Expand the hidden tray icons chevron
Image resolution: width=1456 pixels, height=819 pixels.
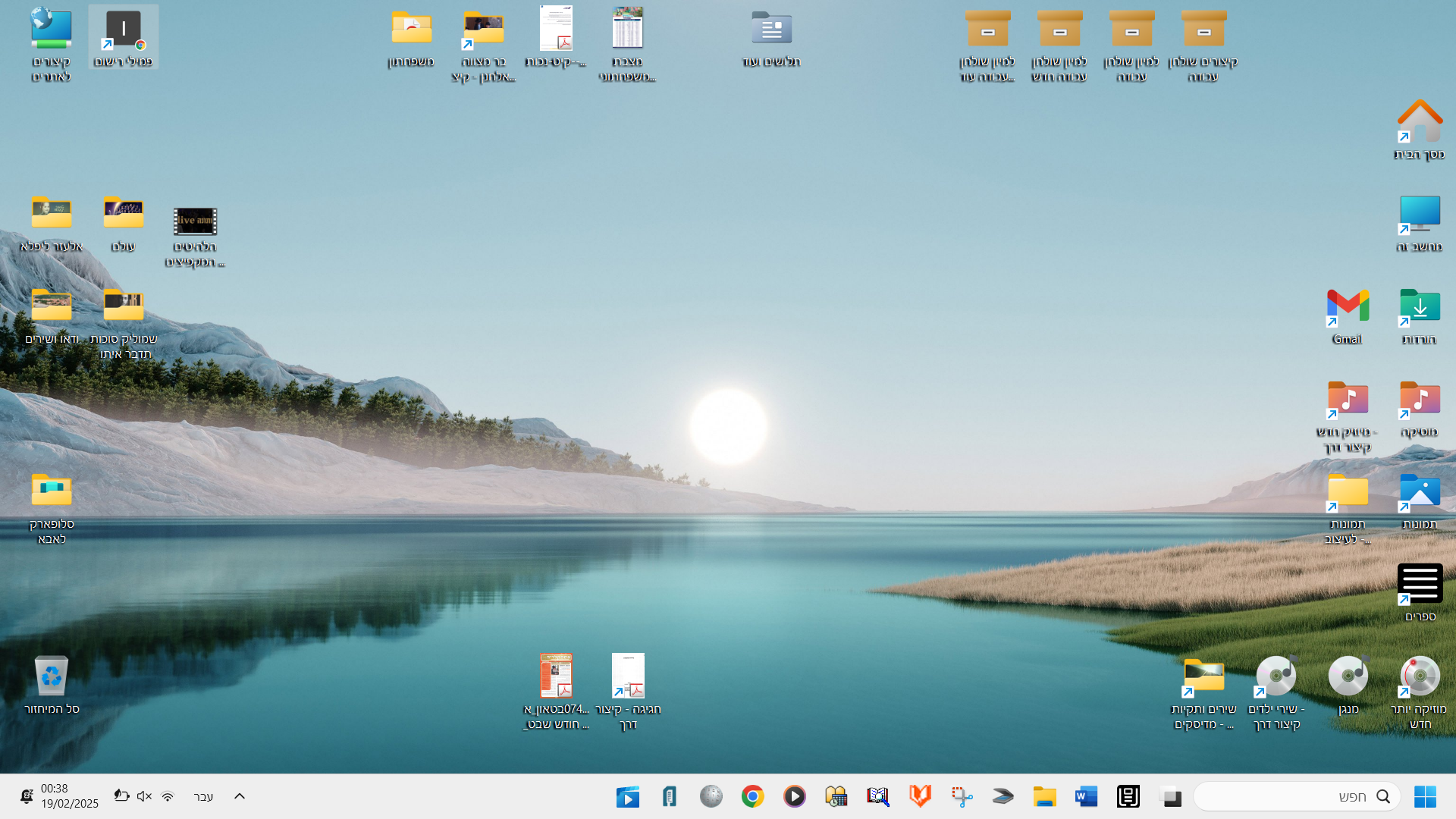pos(240,796)
